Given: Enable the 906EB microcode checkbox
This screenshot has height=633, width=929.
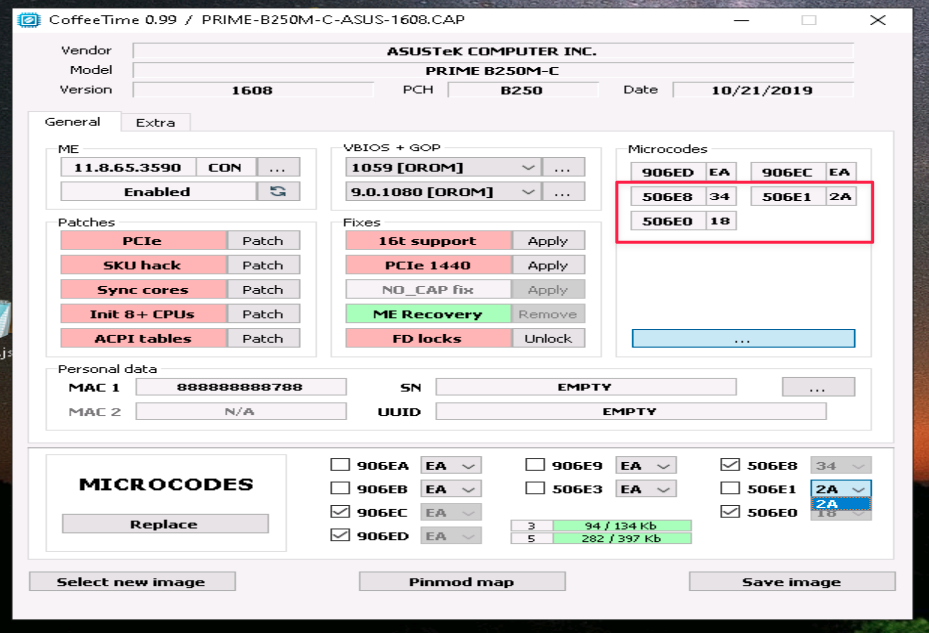Looking at the screenshot, I should click(x=340, y=488).
